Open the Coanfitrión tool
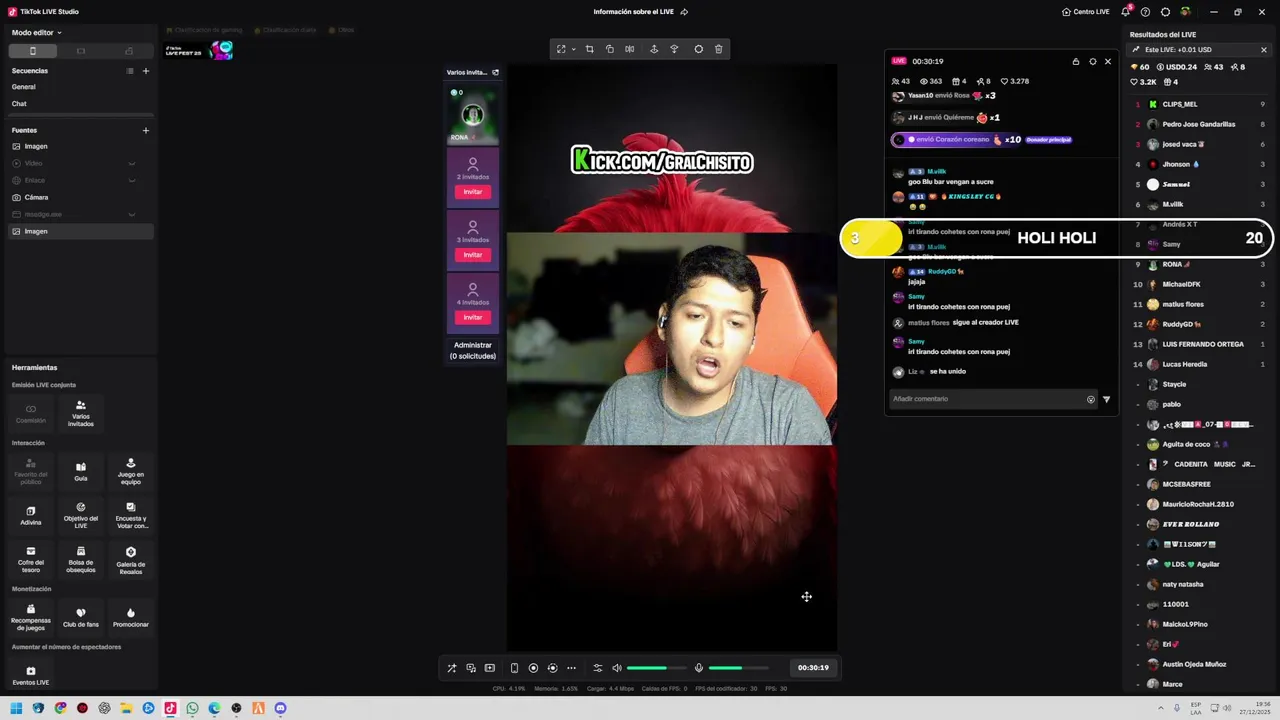 tap(31, 413)
